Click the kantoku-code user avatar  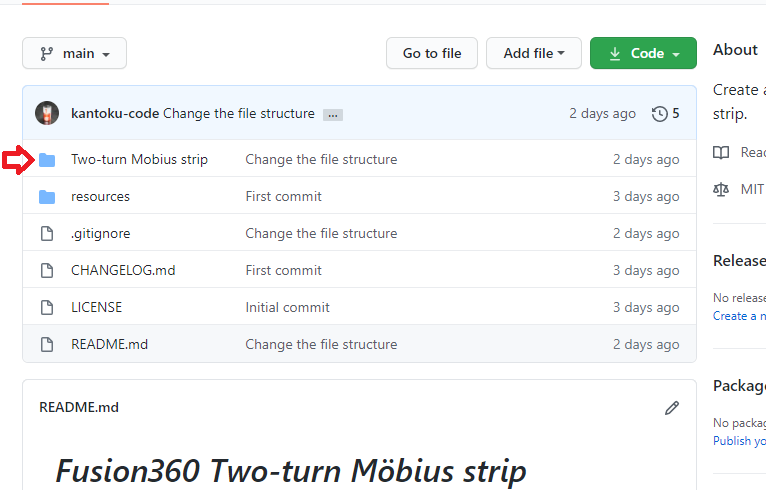[x=47, y=113]
